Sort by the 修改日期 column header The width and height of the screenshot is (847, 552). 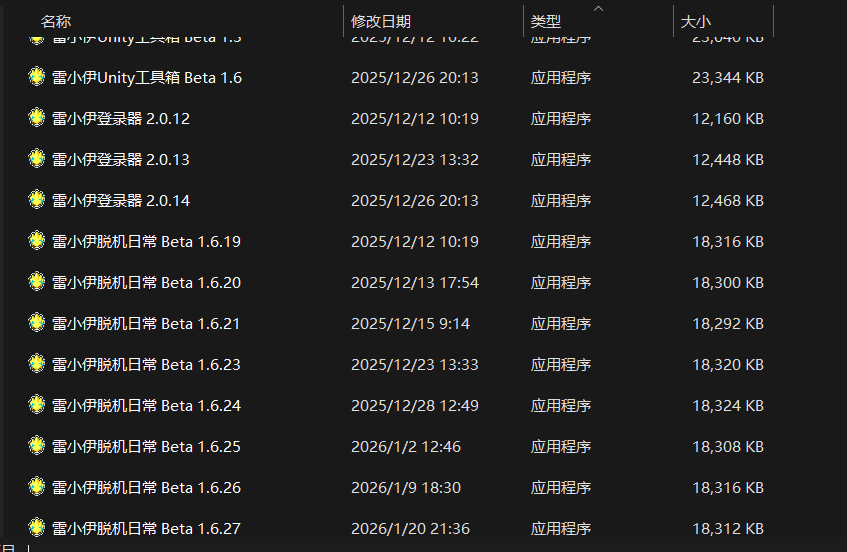381,21
